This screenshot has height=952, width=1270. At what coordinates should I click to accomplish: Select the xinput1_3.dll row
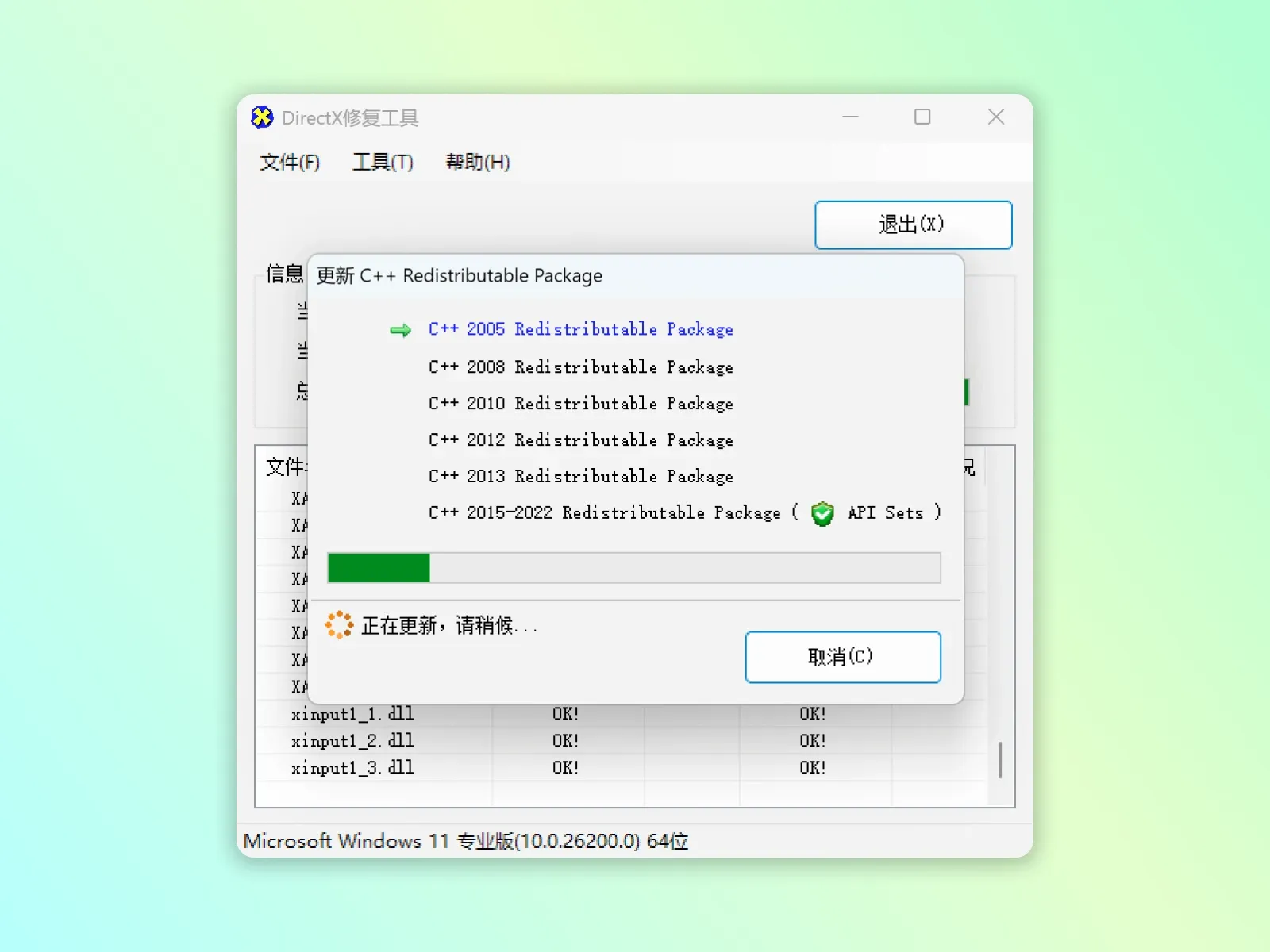pyautogui.click(x=622, y=768)
